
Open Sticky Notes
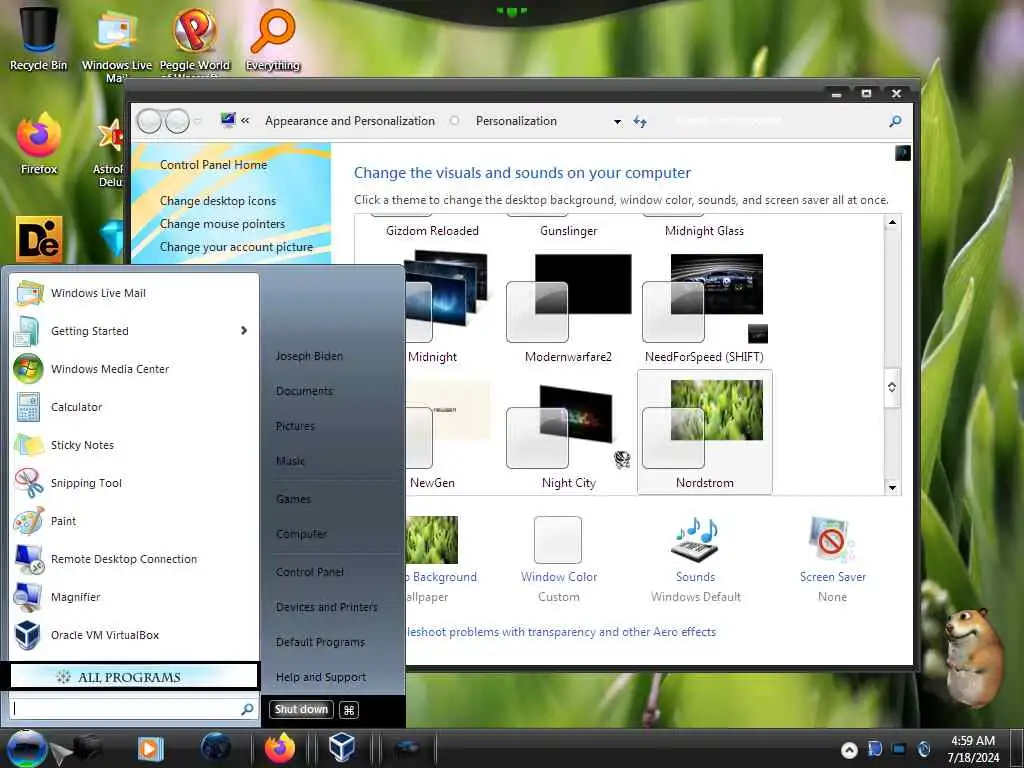click(134, 445)
